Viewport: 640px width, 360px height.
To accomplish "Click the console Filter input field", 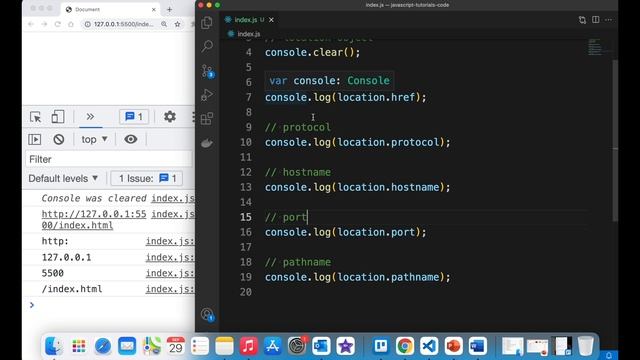I will [x=109, y=159].
